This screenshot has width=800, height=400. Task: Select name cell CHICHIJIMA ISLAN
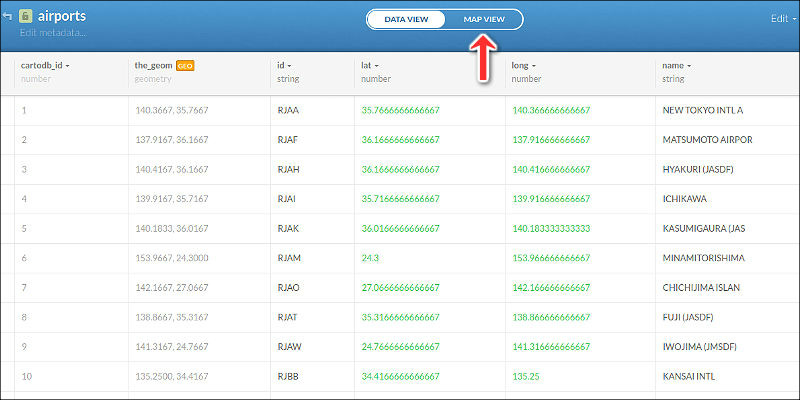(x=701, y=288)
